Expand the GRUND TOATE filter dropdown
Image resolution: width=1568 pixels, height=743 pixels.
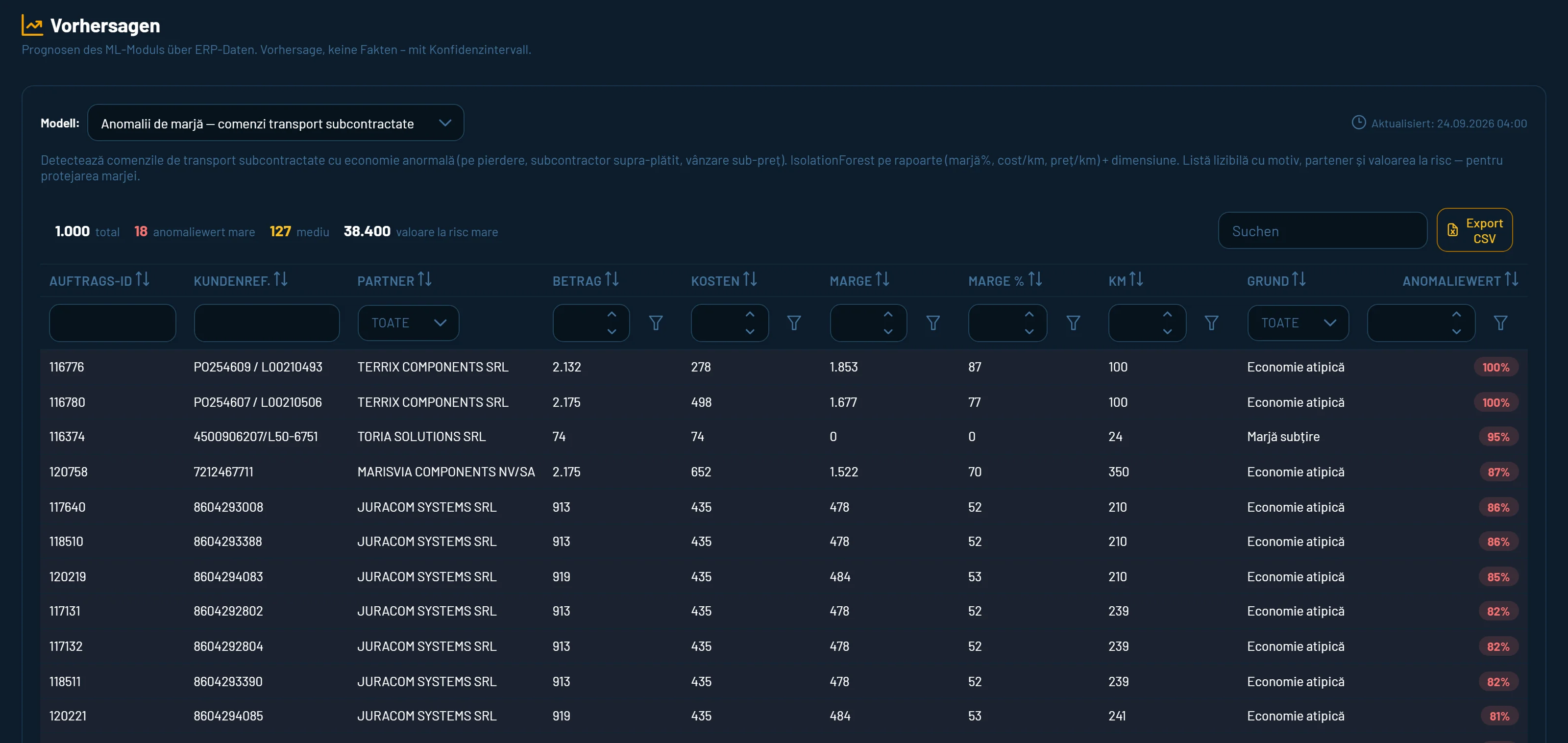coord(1298,323)
